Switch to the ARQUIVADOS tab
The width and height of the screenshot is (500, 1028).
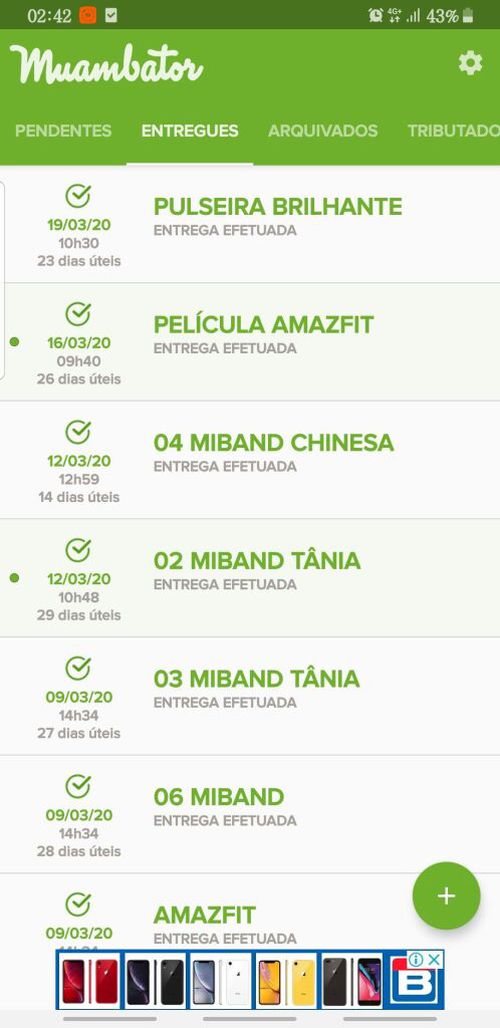(x=322, y=130)
